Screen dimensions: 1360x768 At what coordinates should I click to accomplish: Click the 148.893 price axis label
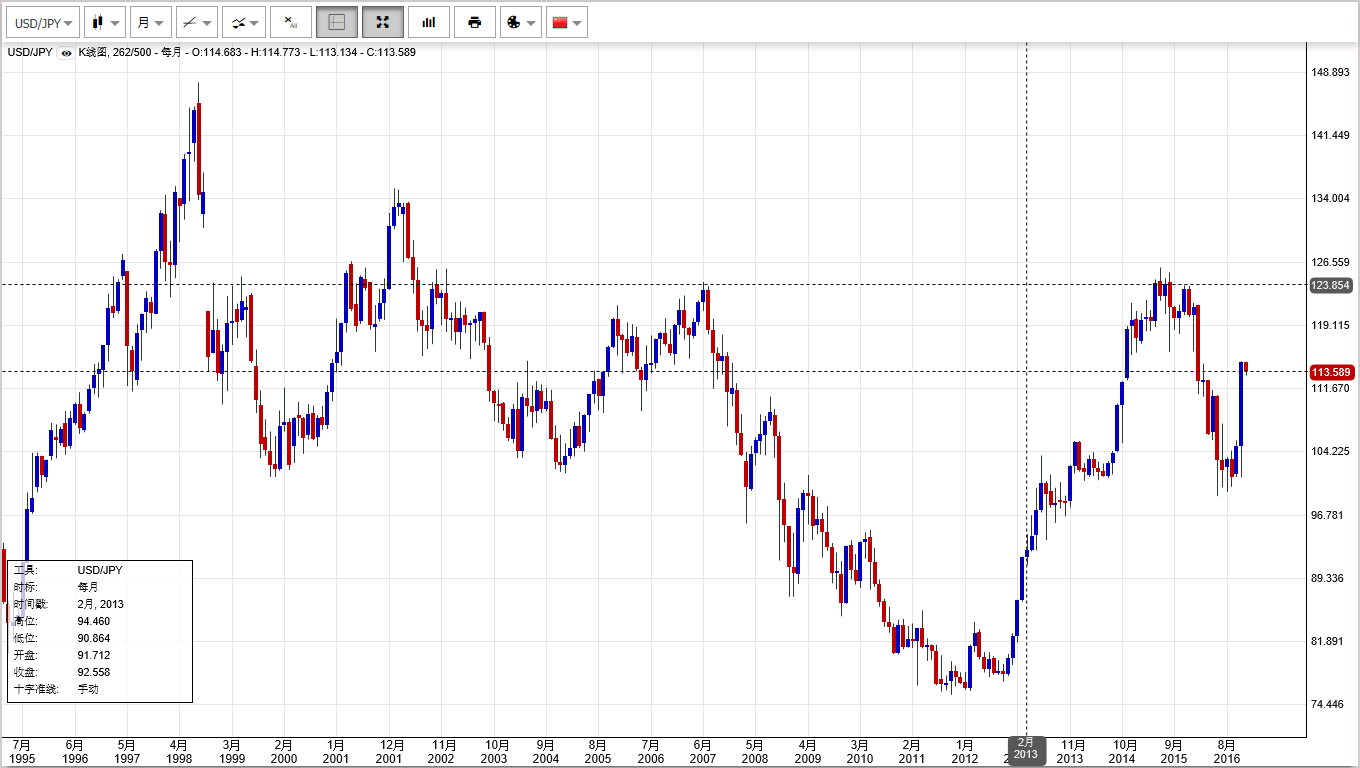1330,72
